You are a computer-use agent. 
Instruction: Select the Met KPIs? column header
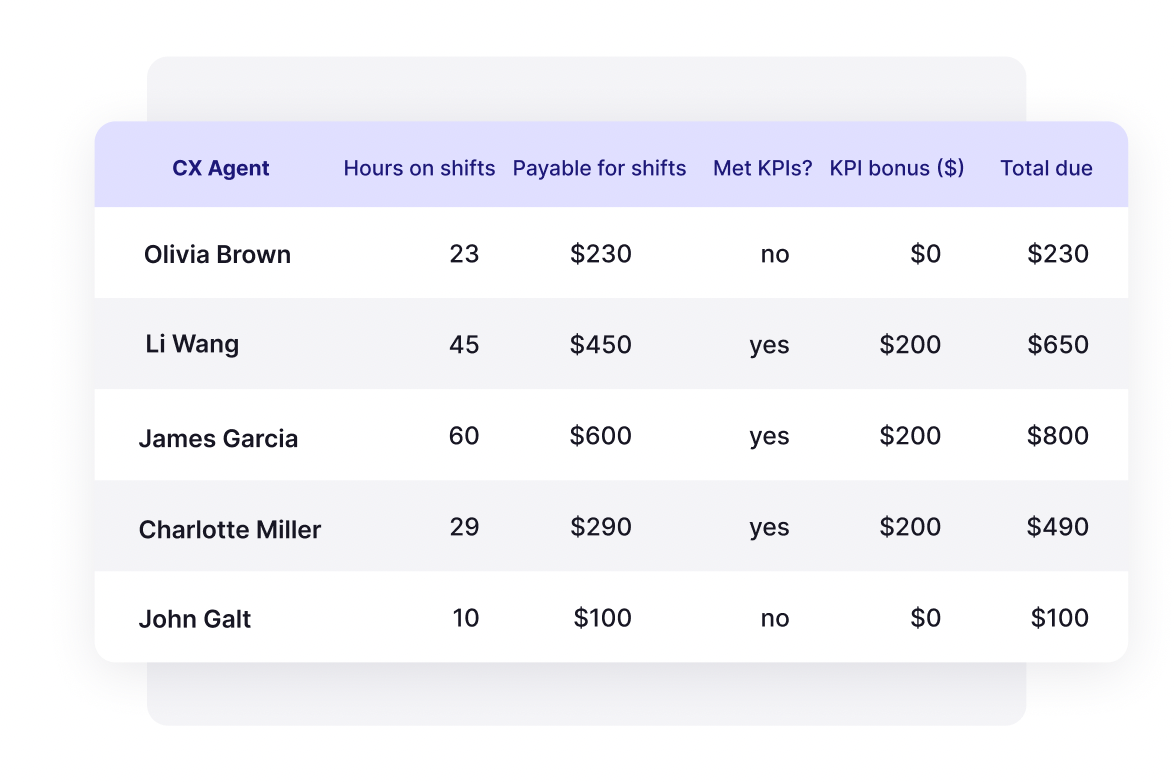[x=762, y=168]
